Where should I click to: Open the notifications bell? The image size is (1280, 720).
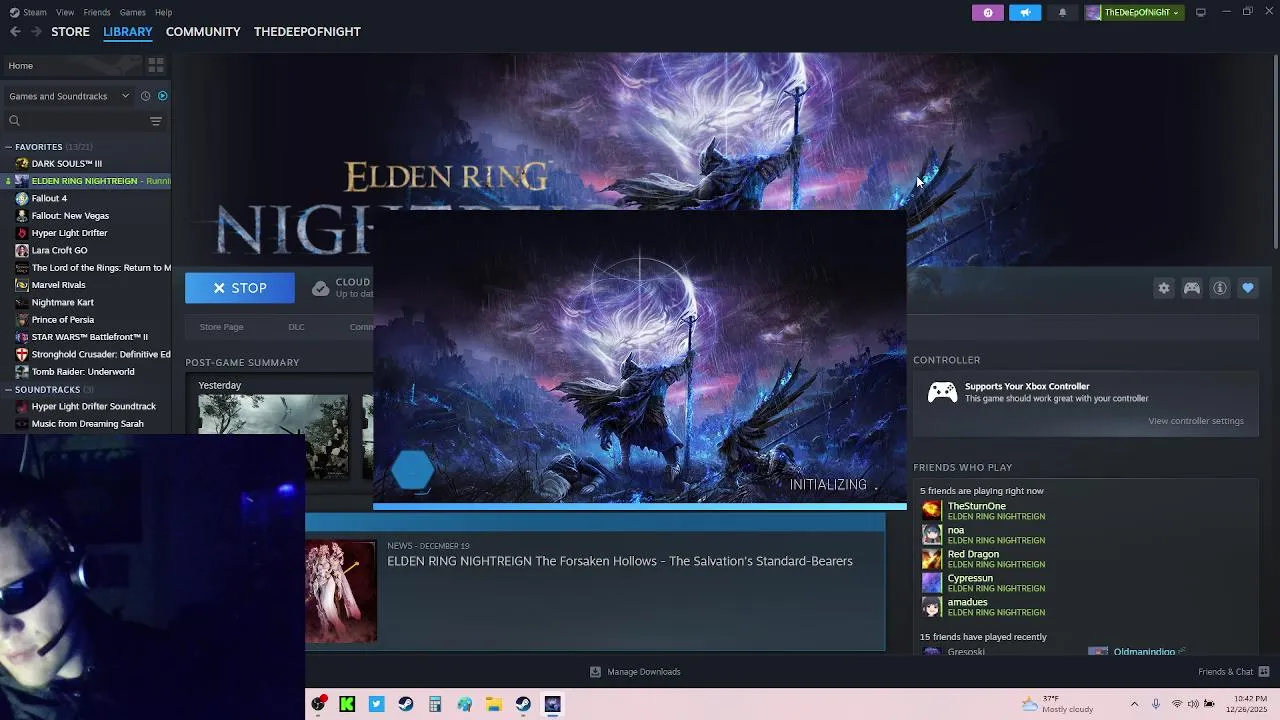pos(1062,12)
